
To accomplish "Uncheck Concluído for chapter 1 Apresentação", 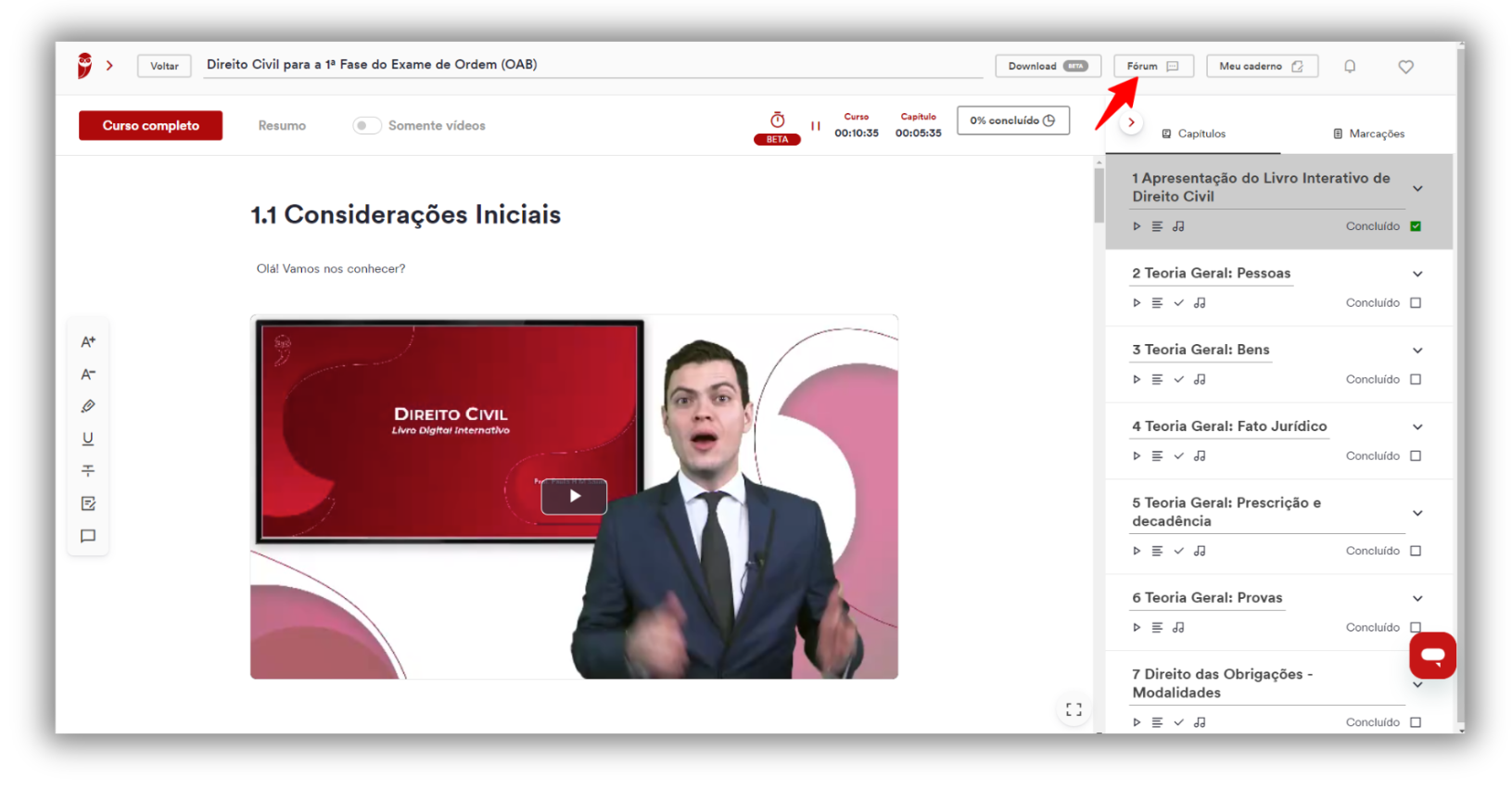I will (1416, 226).
